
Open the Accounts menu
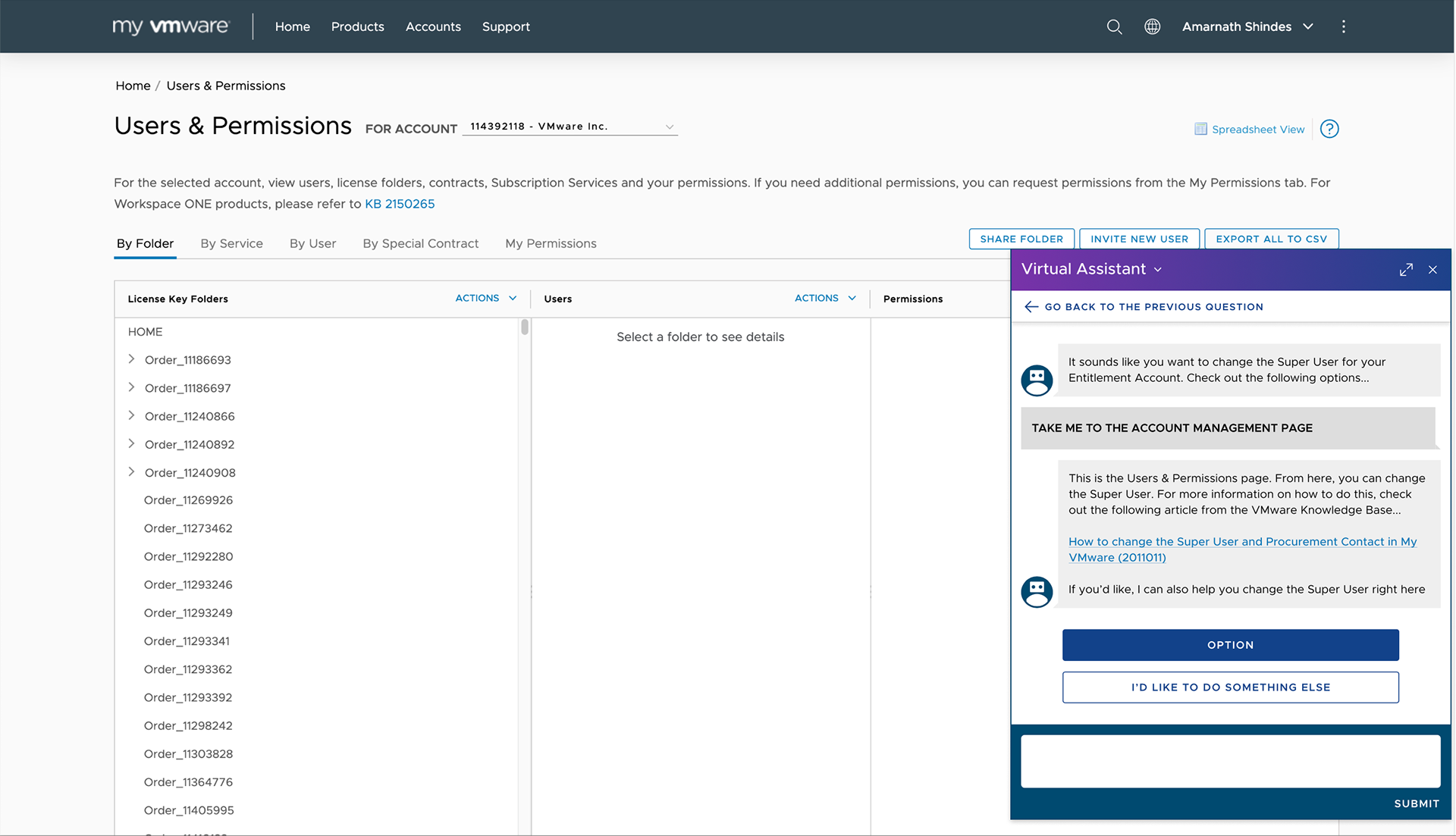pos(433,27)
